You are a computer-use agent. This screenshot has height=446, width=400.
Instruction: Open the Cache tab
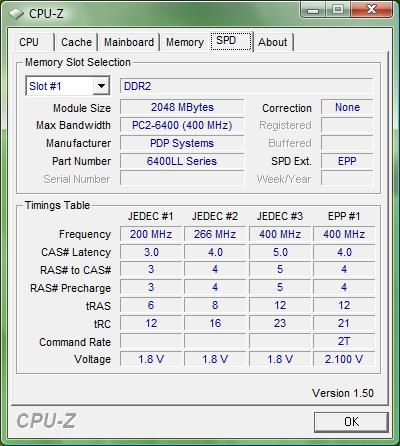[76, 42]
